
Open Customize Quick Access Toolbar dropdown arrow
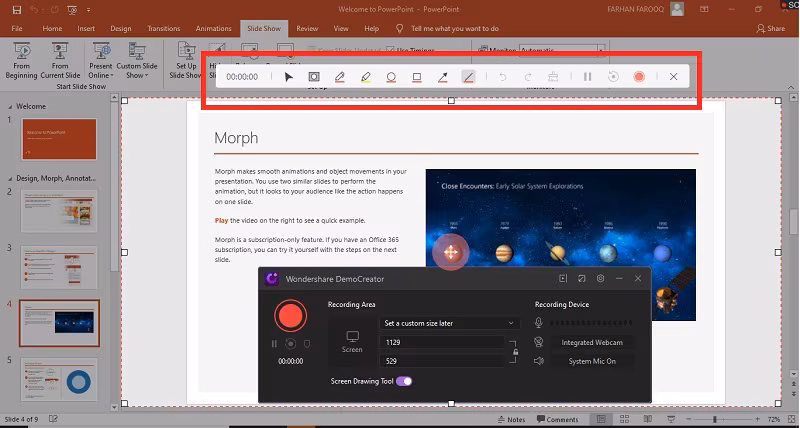[89, 10]
